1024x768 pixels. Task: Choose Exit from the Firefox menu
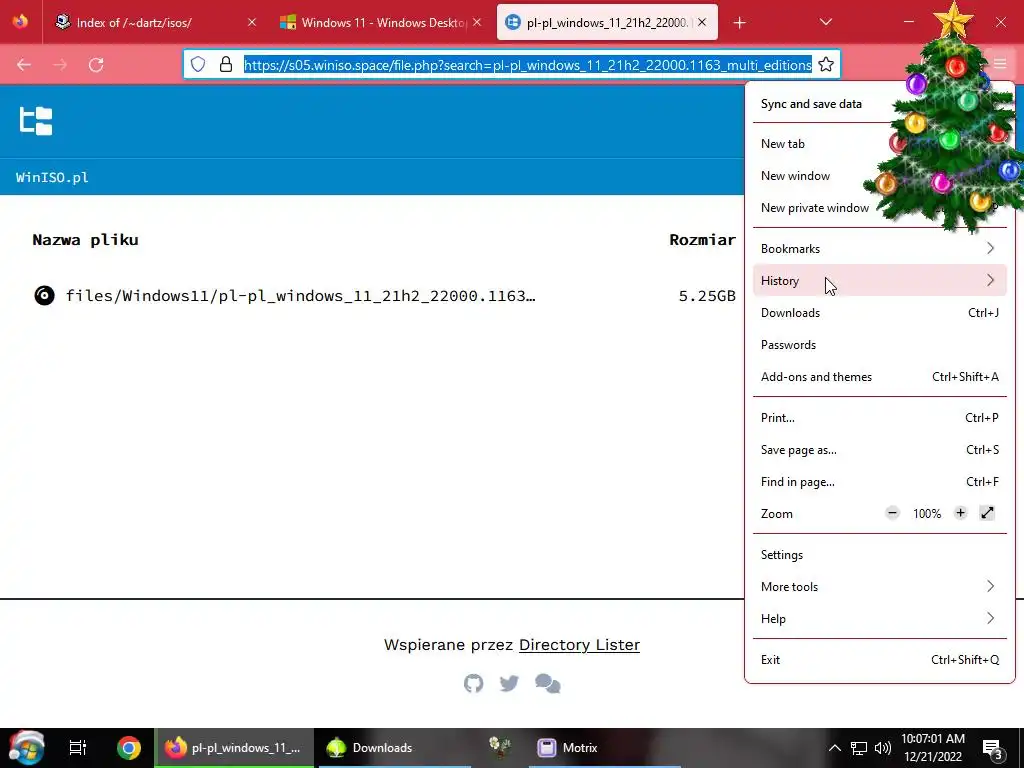[x=880, y=660]
